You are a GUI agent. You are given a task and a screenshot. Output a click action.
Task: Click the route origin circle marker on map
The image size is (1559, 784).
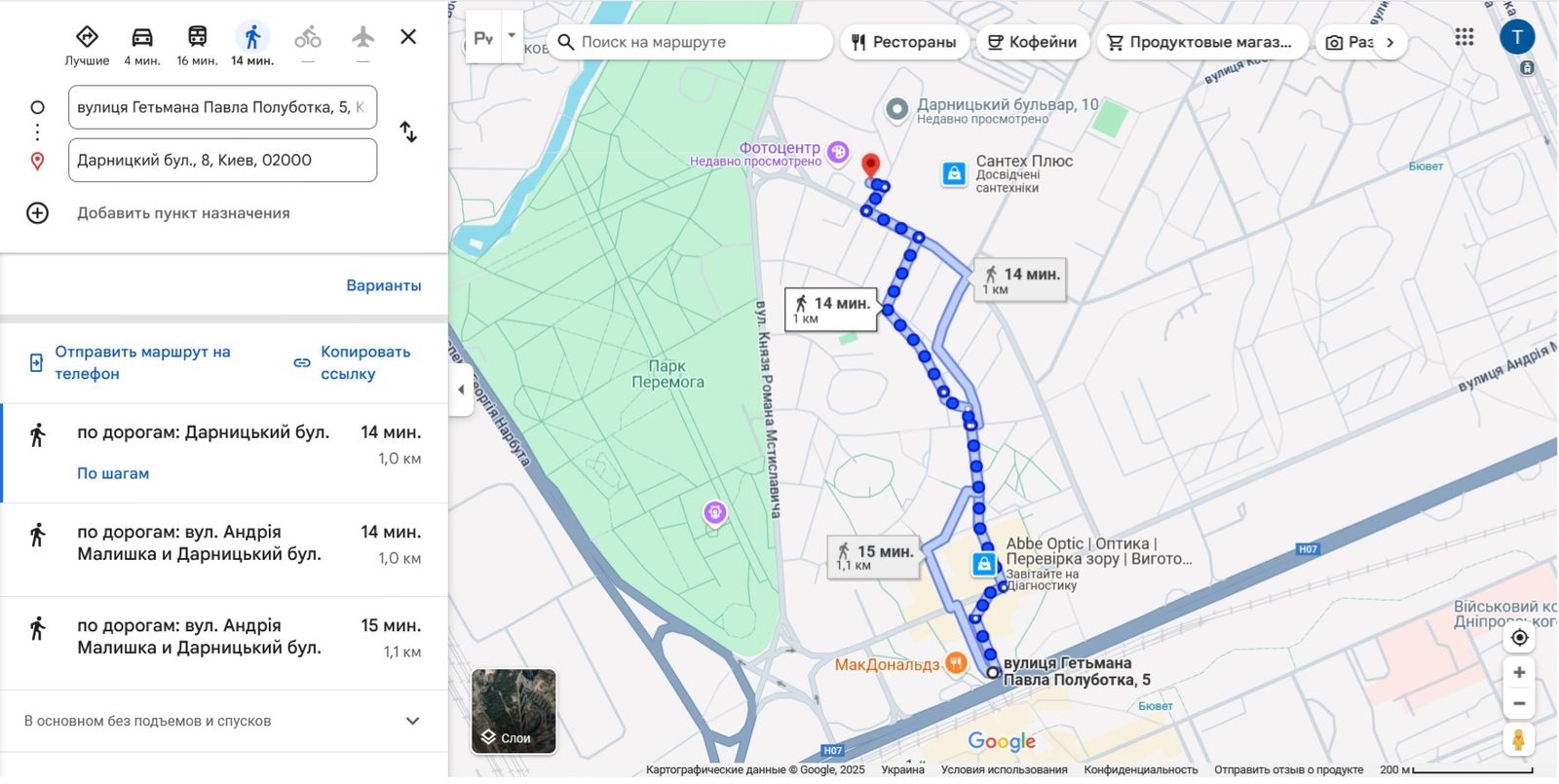(x=993, y=672)
